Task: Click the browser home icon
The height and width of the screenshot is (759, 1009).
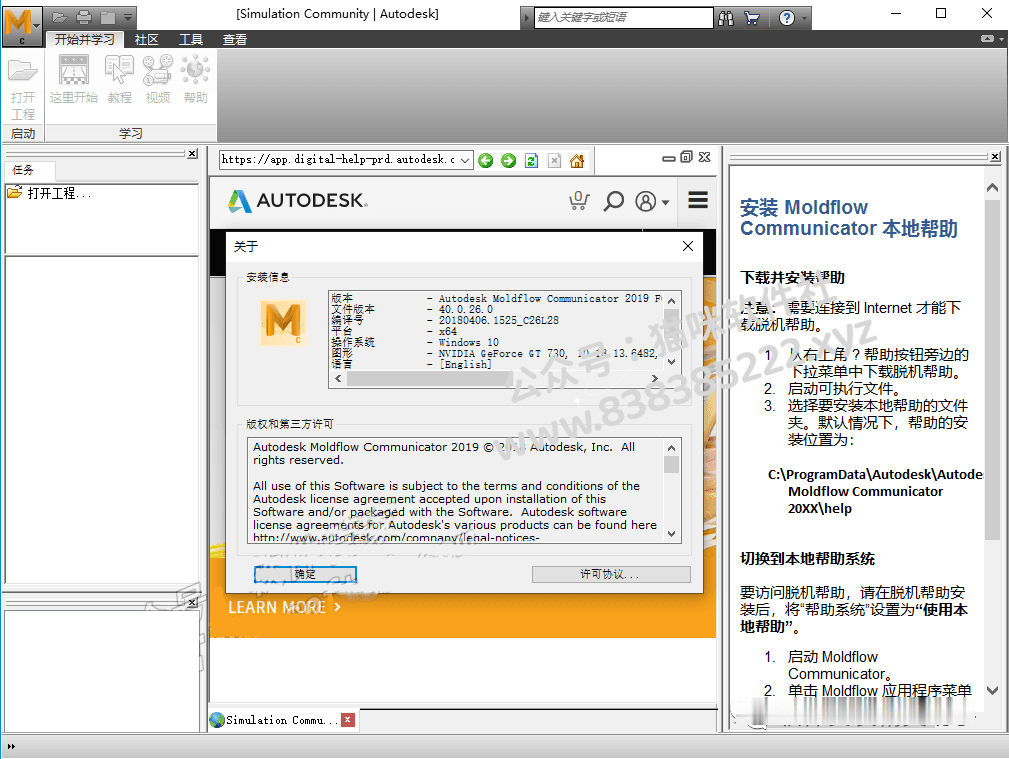Action: coord(577,160)
